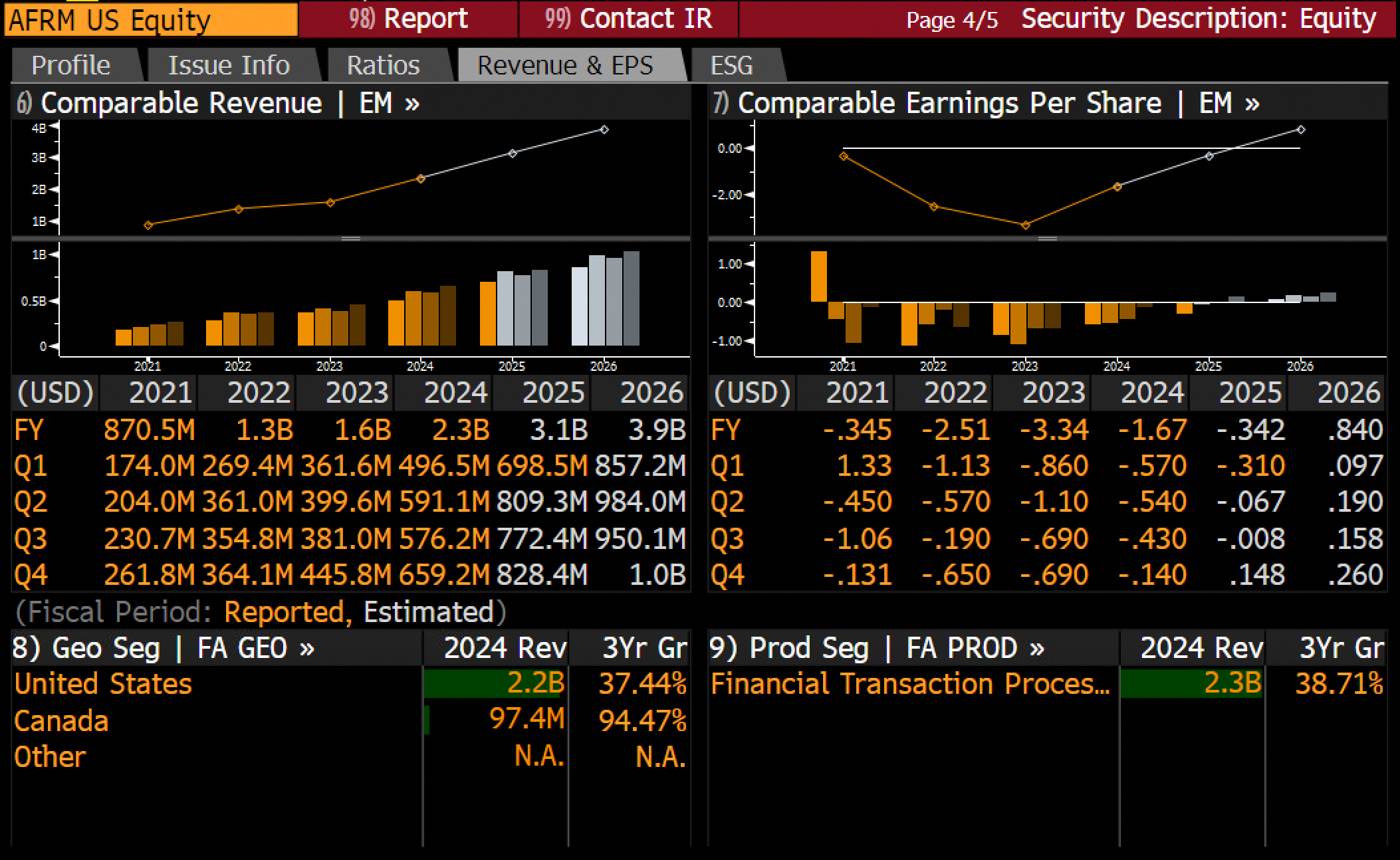Viewport: 1400px width, 860px height.
Task: Click the 98) Report button
Action: click(408, 19)
